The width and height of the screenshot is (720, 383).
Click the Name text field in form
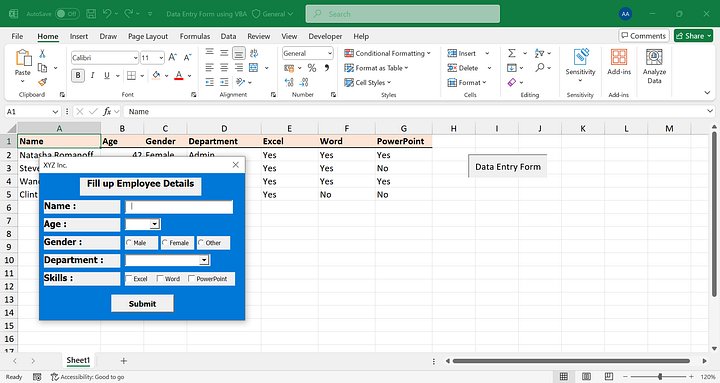[x=179, y=207]
